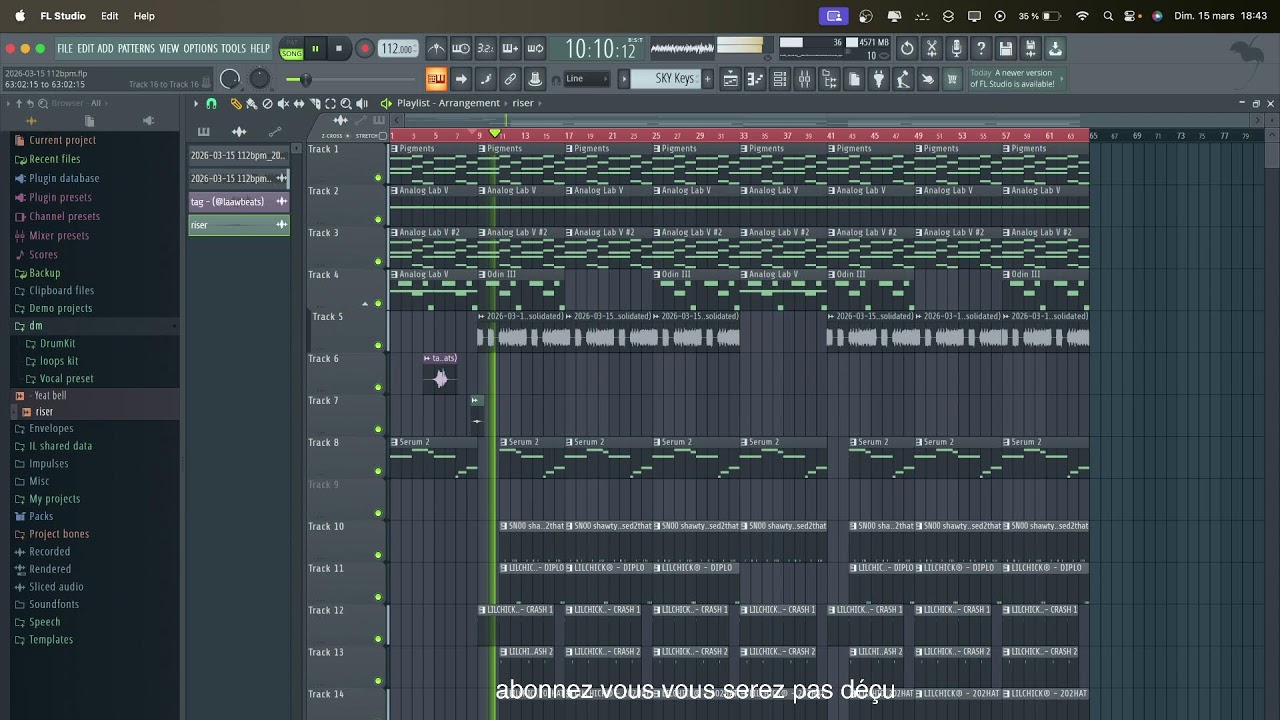Open the playlist options arrow menu
The image size is (1280, 720).
pos(196,103)
